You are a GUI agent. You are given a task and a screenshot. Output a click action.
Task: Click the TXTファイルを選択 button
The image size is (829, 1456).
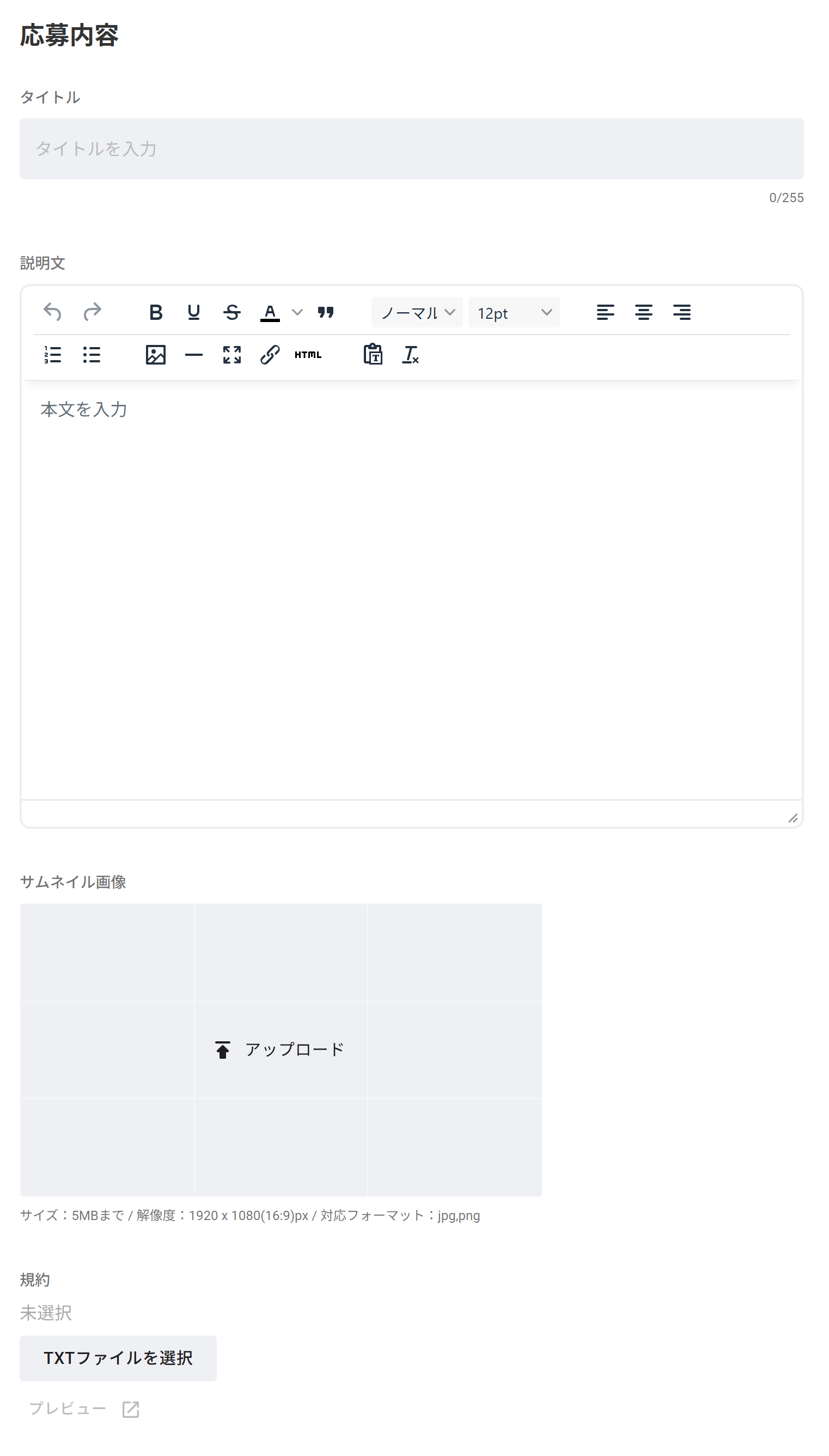[118, 1359]
